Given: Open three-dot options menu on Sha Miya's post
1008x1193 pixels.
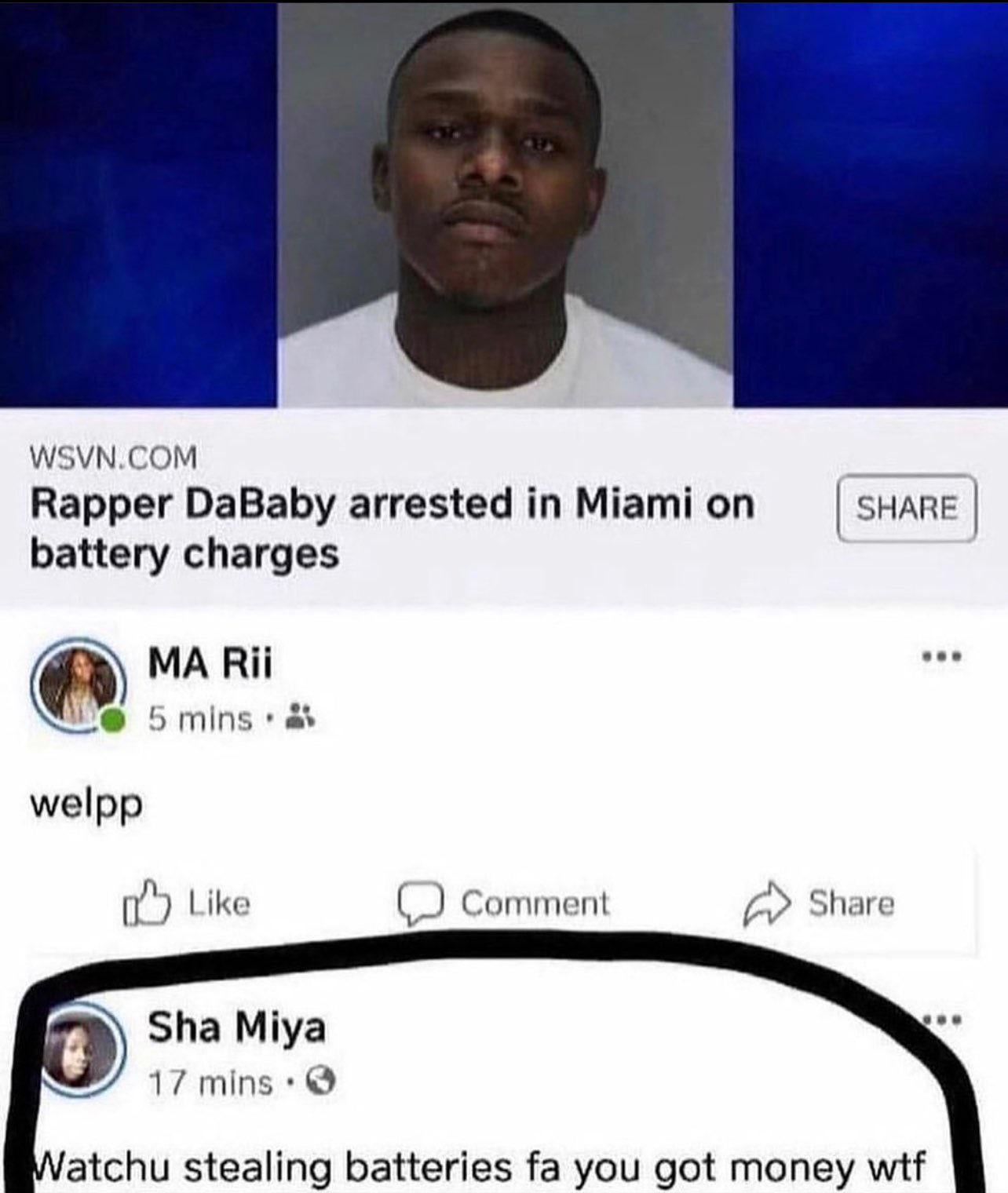Looking at the screenshot, I should tap(943, 1022).
